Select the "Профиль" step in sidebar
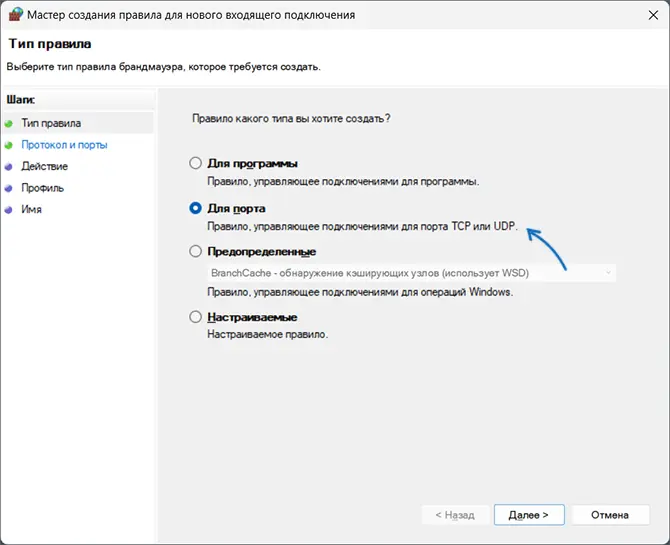The image size is (670, 545). point(42,188)
